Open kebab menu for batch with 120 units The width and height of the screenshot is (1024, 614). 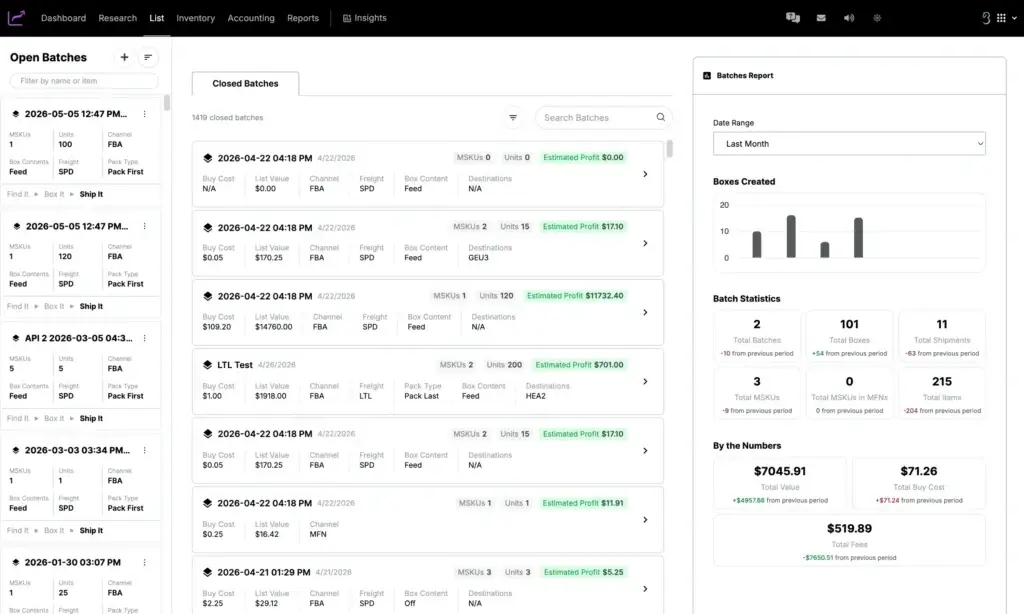pos(144,226)
